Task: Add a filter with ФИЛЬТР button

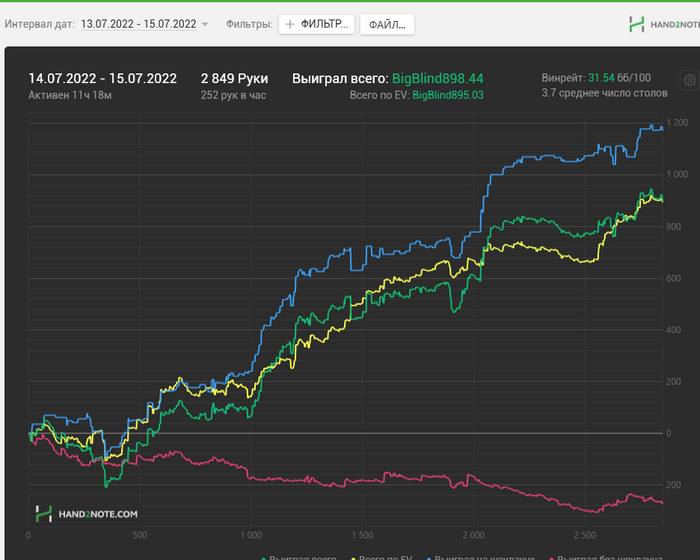Action: point(317,24)
